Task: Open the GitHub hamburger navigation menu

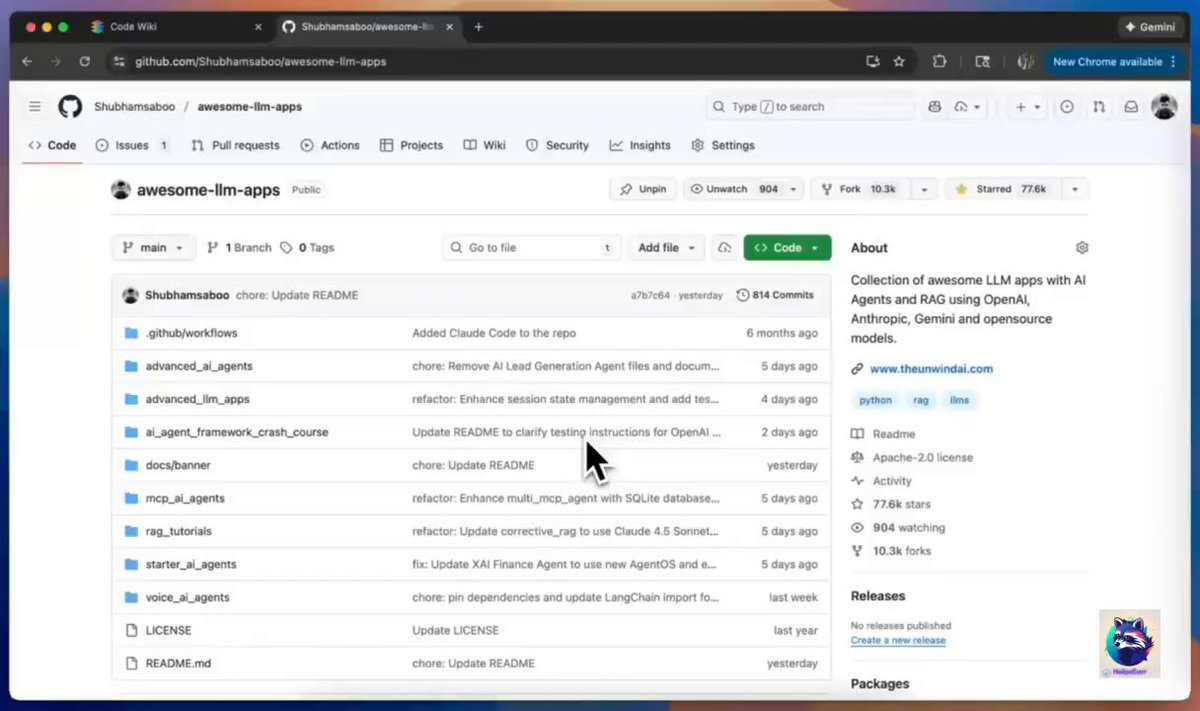Action: coord(35,107)
